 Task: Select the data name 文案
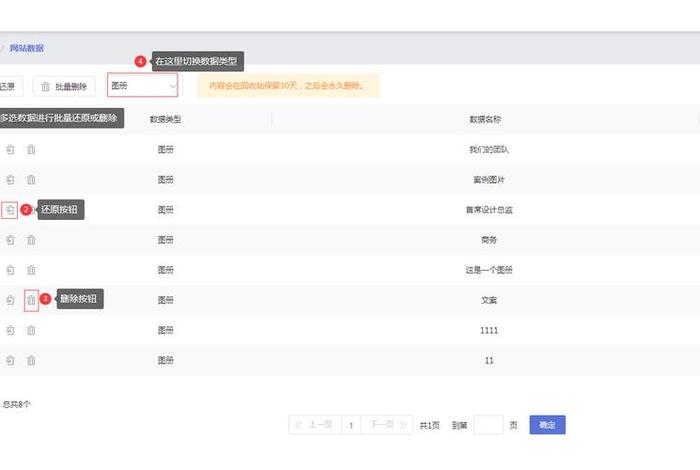click(489, 300)
